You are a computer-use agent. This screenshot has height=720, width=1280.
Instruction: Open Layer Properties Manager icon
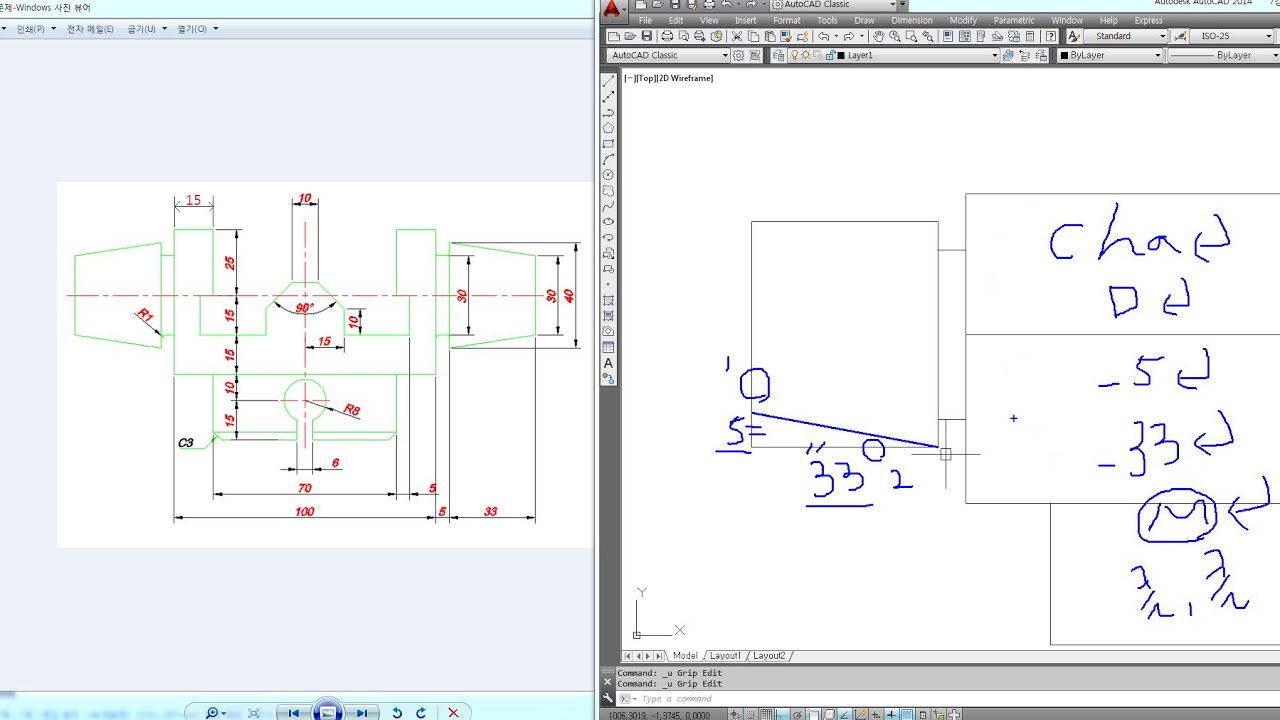coord(778,55)
